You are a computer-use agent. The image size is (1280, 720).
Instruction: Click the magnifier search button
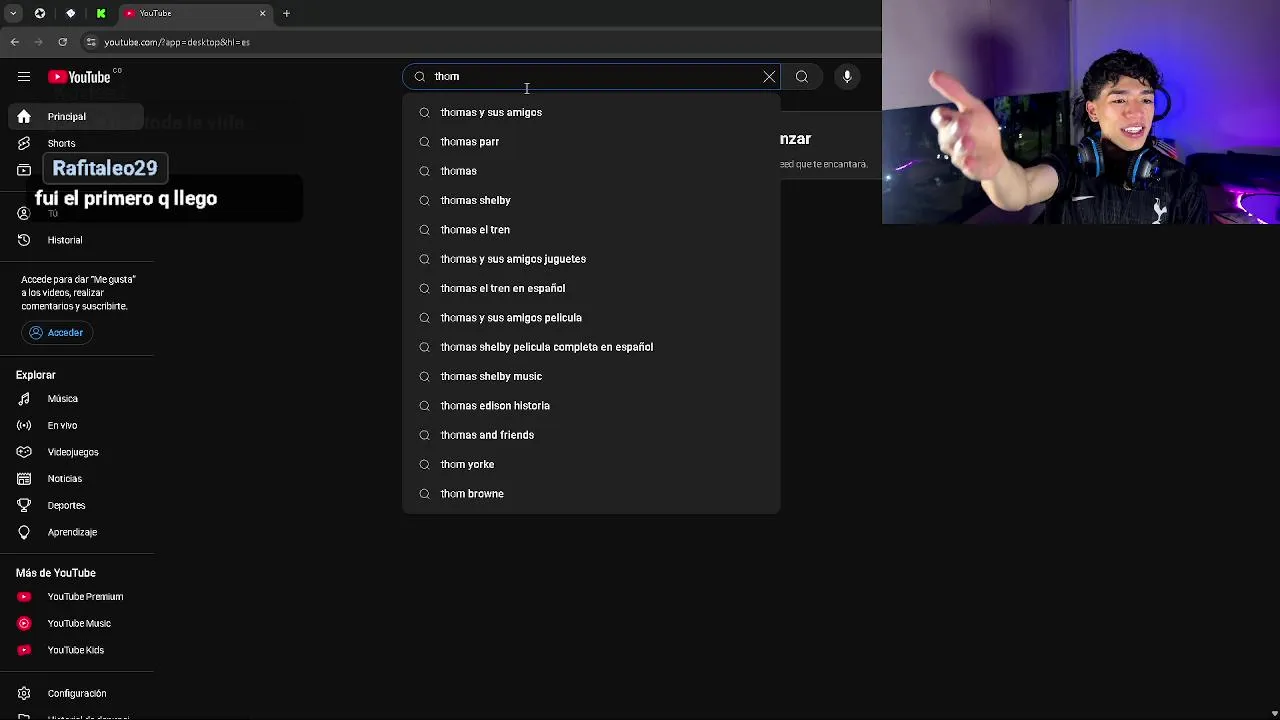[802, 77]
